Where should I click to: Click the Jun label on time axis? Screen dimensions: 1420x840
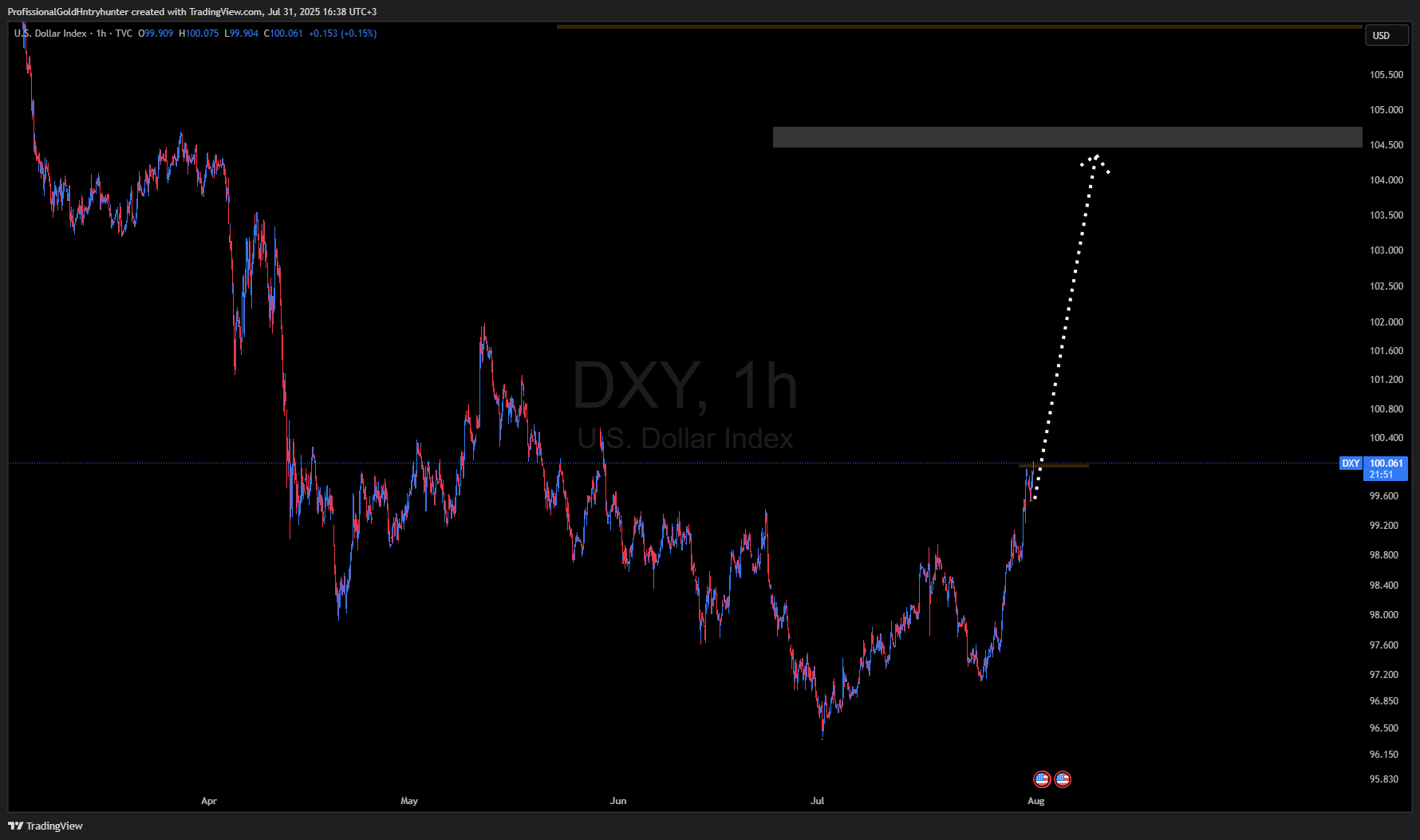point(618,801)
